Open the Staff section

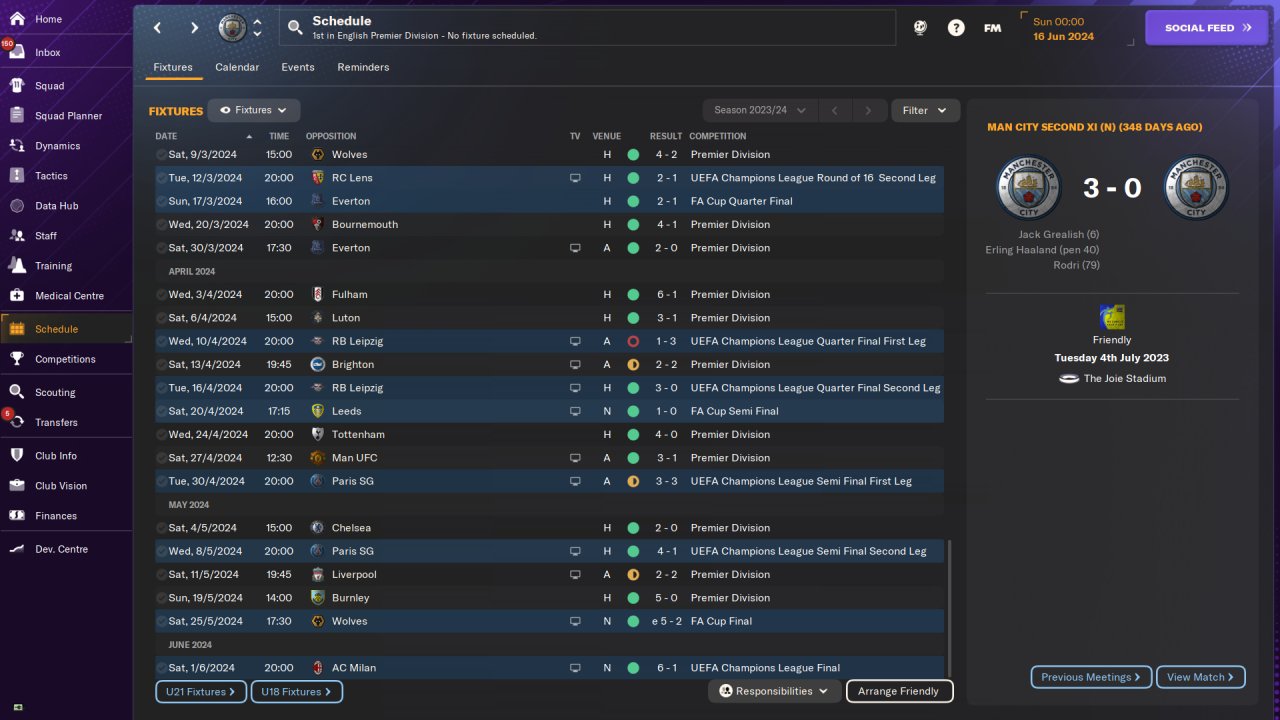click(46, 236)
